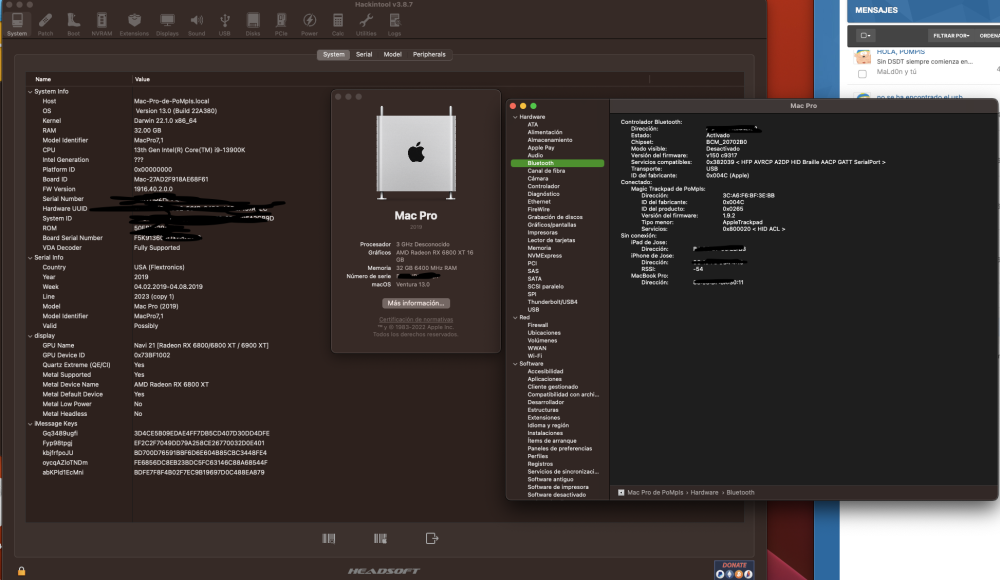Open the USB section icon in toolbar
1000x580 pixels.
click(224, 24)
